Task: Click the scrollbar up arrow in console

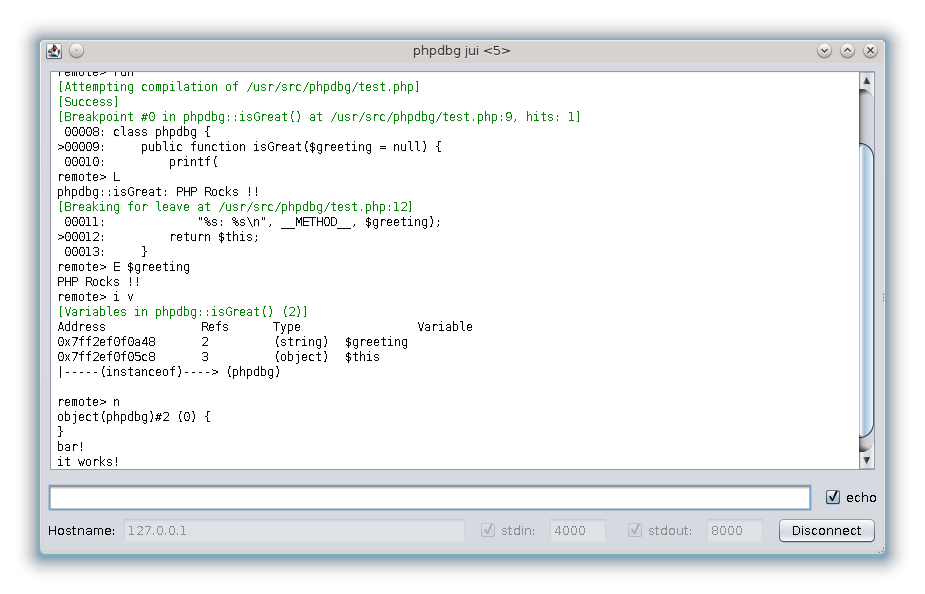Action: pyautogui.click(x=867, y=80)
